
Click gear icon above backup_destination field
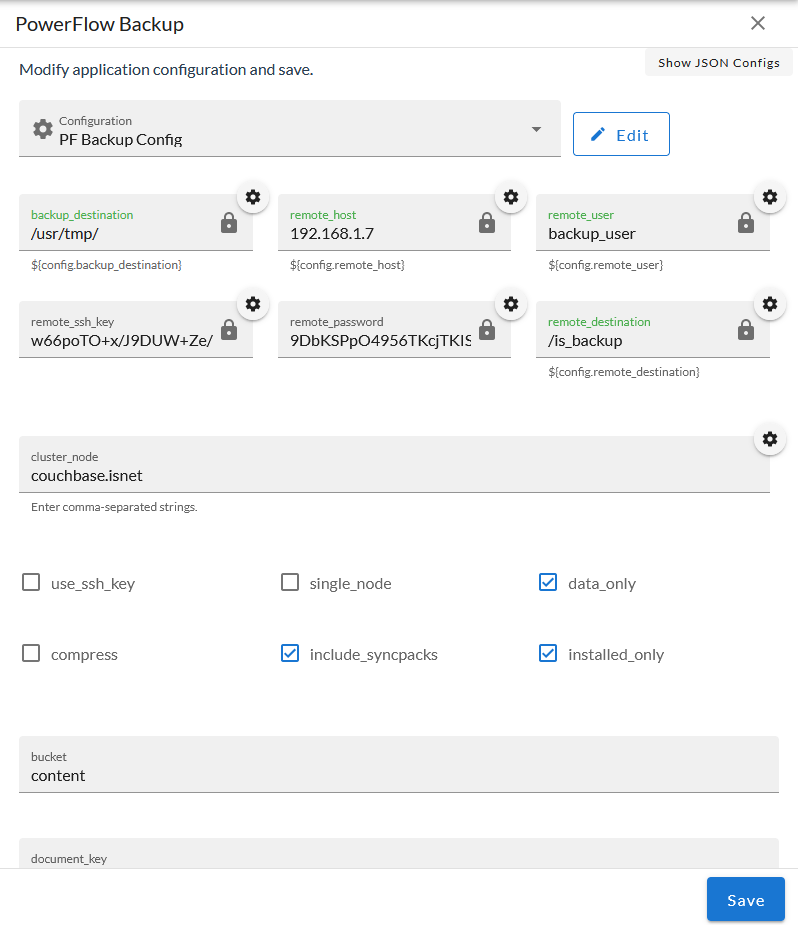coord(252,197)
